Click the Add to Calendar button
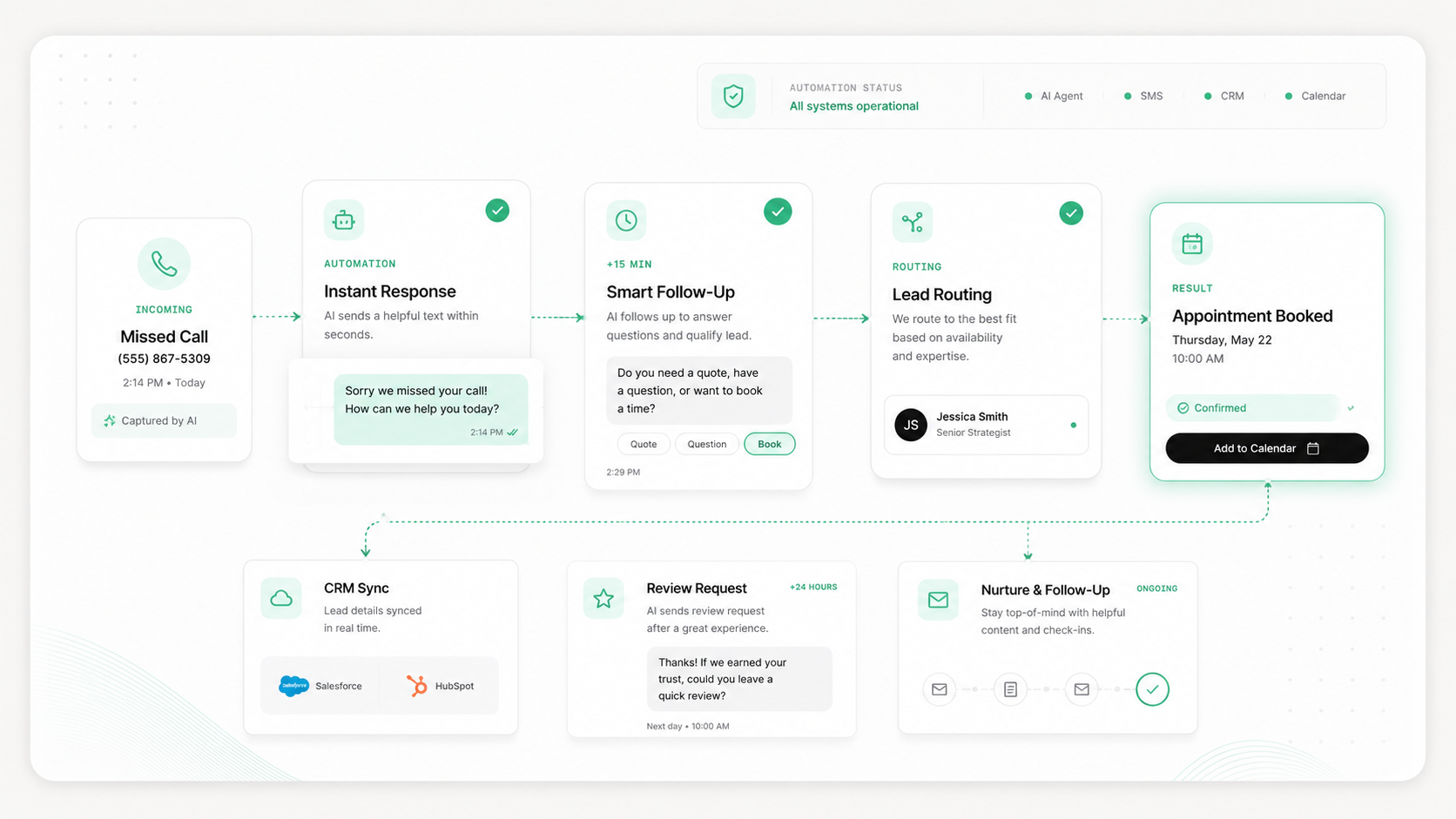 tap(1267, 448)
